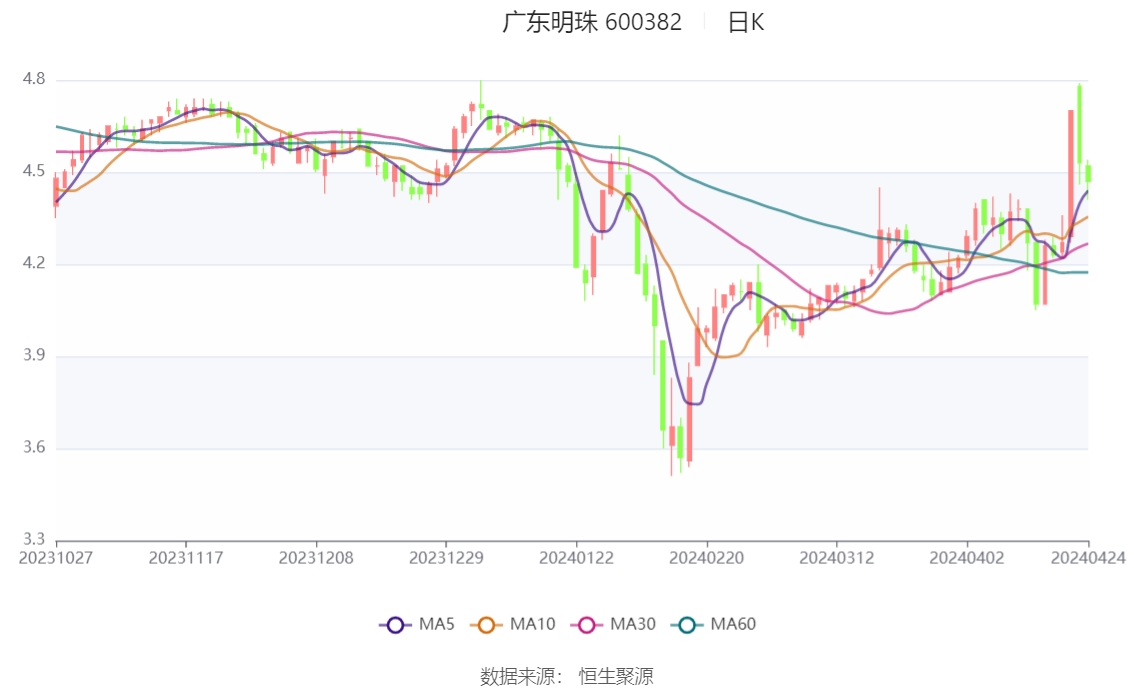The width and height of the screenshot is (1134, 689).
Task: Click the 20231229 date axis label
Action: coord(446,558)
